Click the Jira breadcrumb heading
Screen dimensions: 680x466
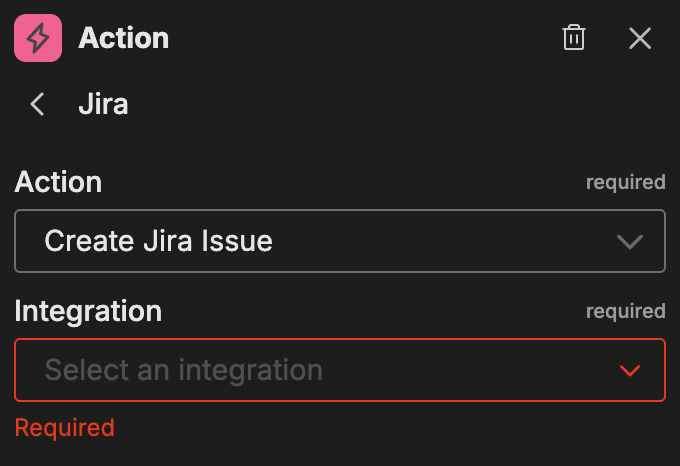coord(103,104)
